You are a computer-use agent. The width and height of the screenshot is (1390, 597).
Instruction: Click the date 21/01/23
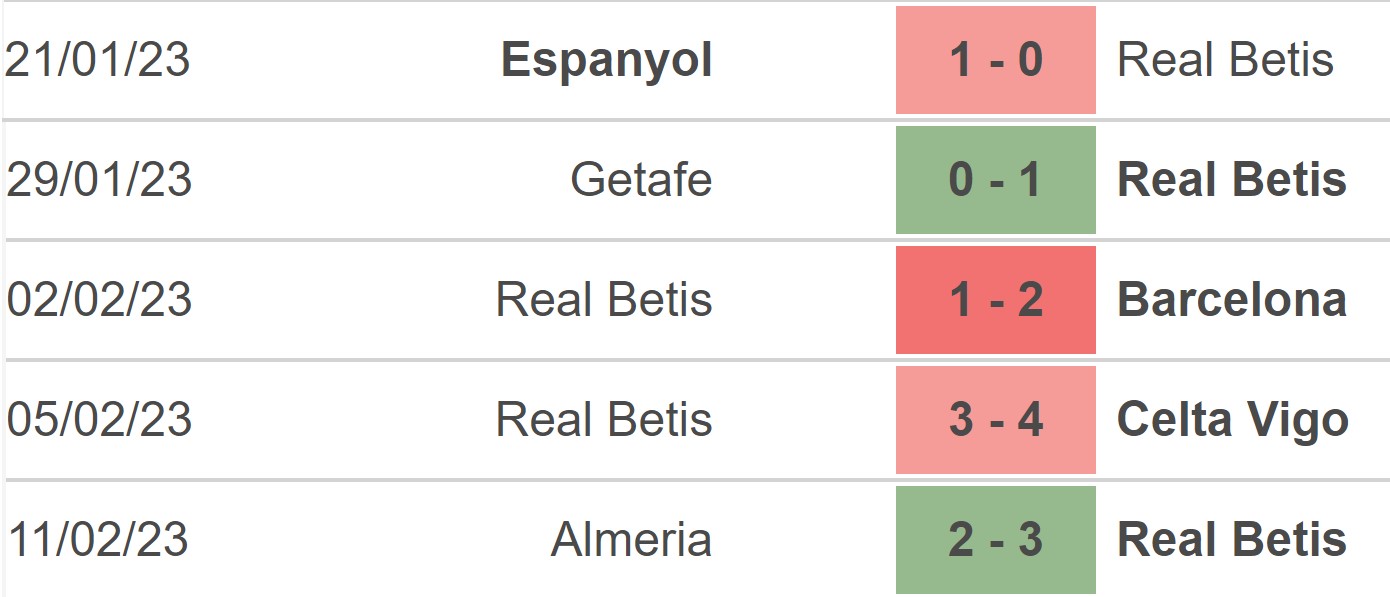(98, 60)
